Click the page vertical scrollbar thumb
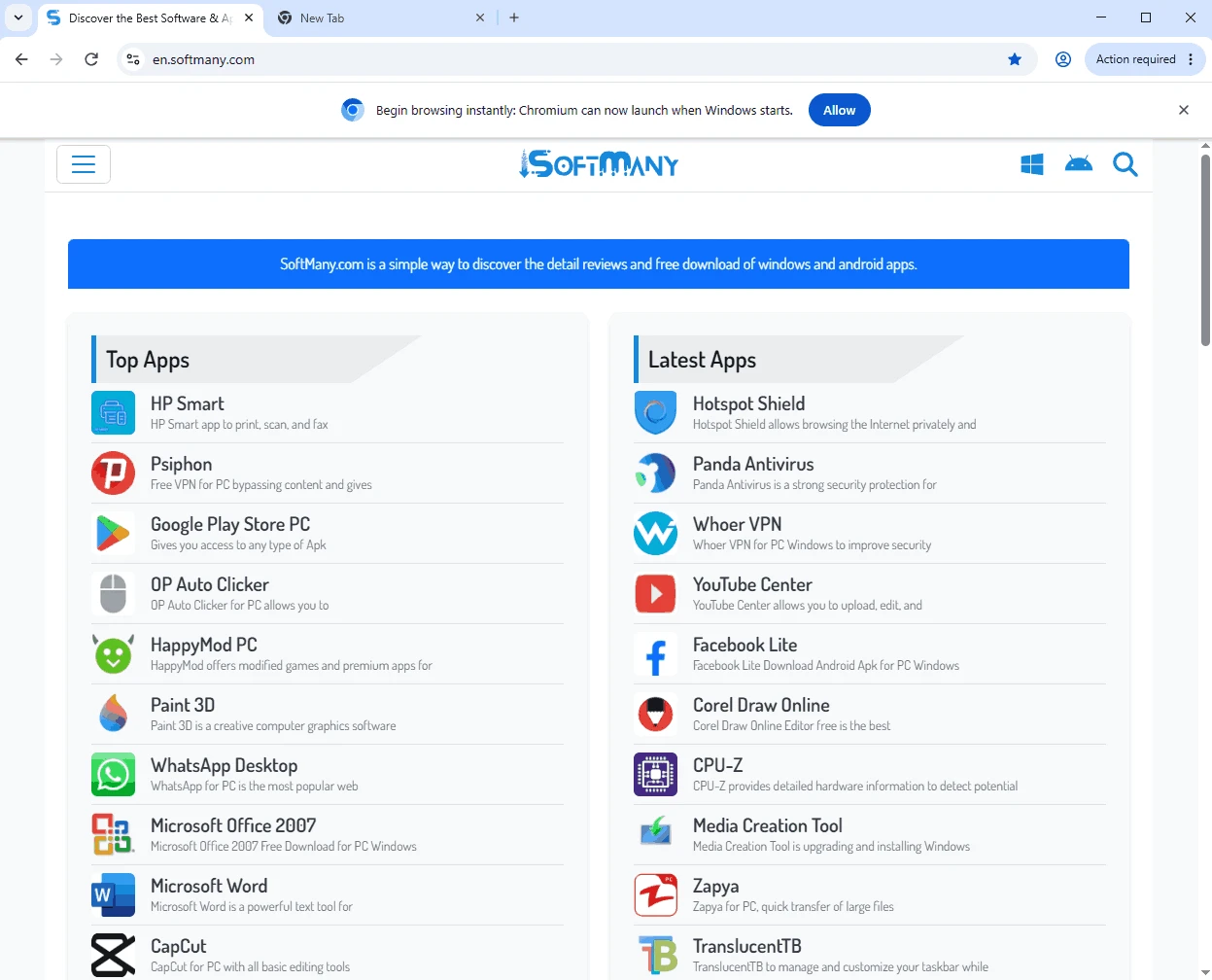 click(1205, 250)
